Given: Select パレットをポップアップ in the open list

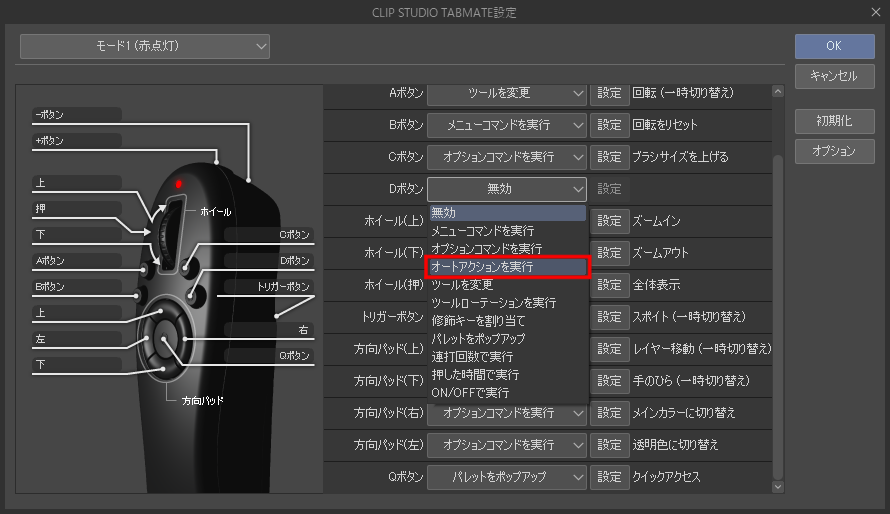Looking at the screenshot, I should (508, 339).
